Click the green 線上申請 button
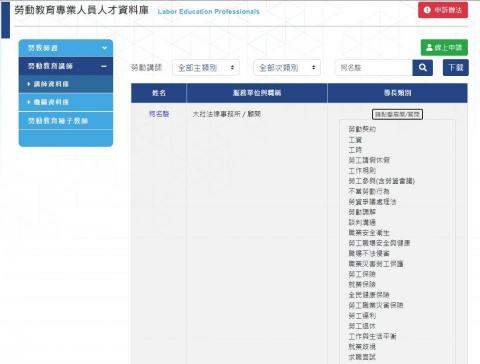Viewport: 480px width, 364px height. [444, 48]
